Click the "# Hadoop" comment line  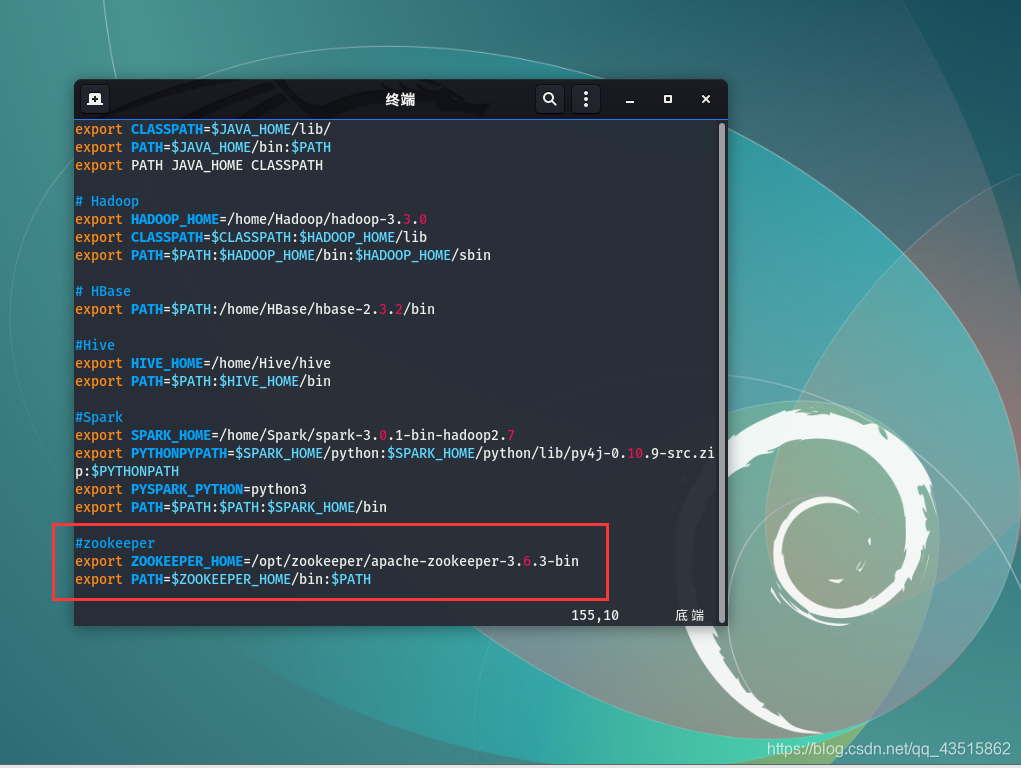point(107,201)
